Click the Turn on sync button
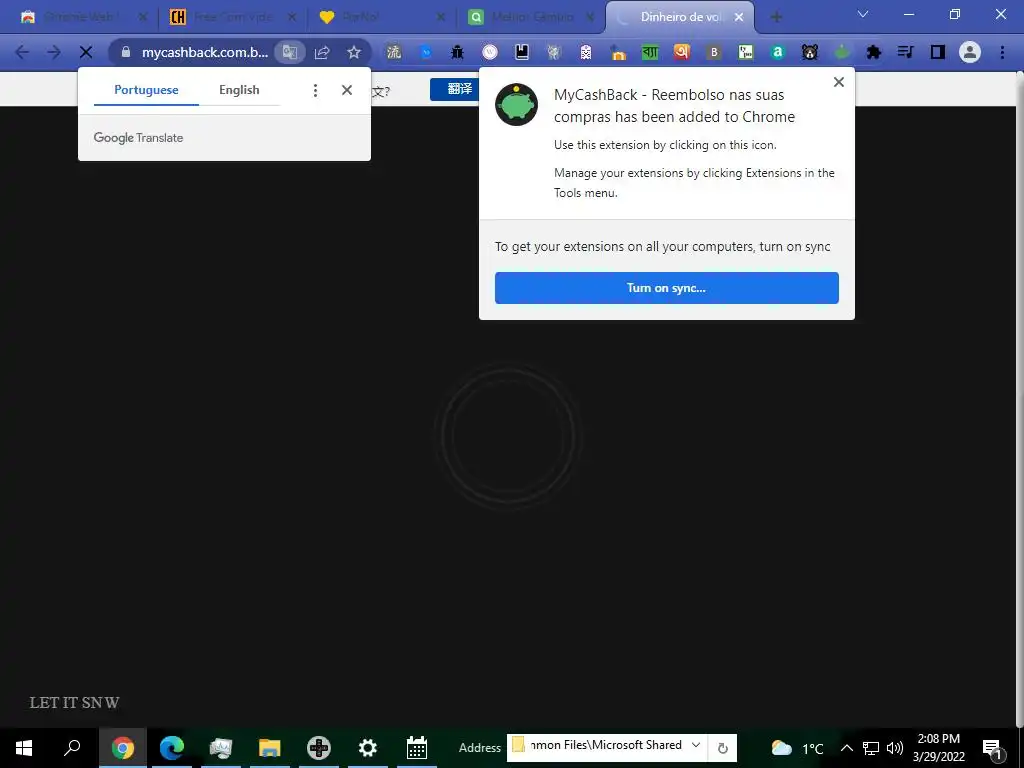This screenshot has width=1024, height=768. [x=667, y=288]
